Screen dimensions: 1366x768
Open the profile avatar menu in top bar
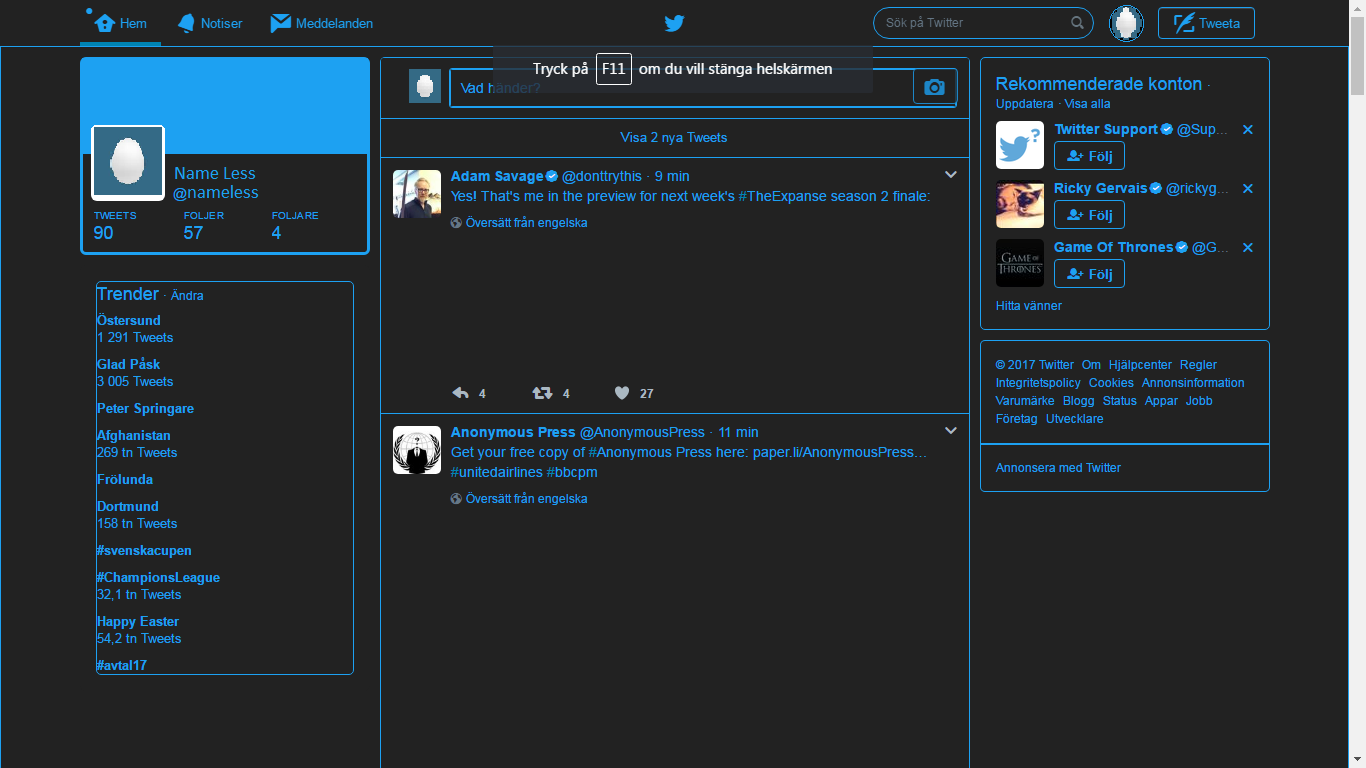pyautogui.click(x=1126, y=23)
